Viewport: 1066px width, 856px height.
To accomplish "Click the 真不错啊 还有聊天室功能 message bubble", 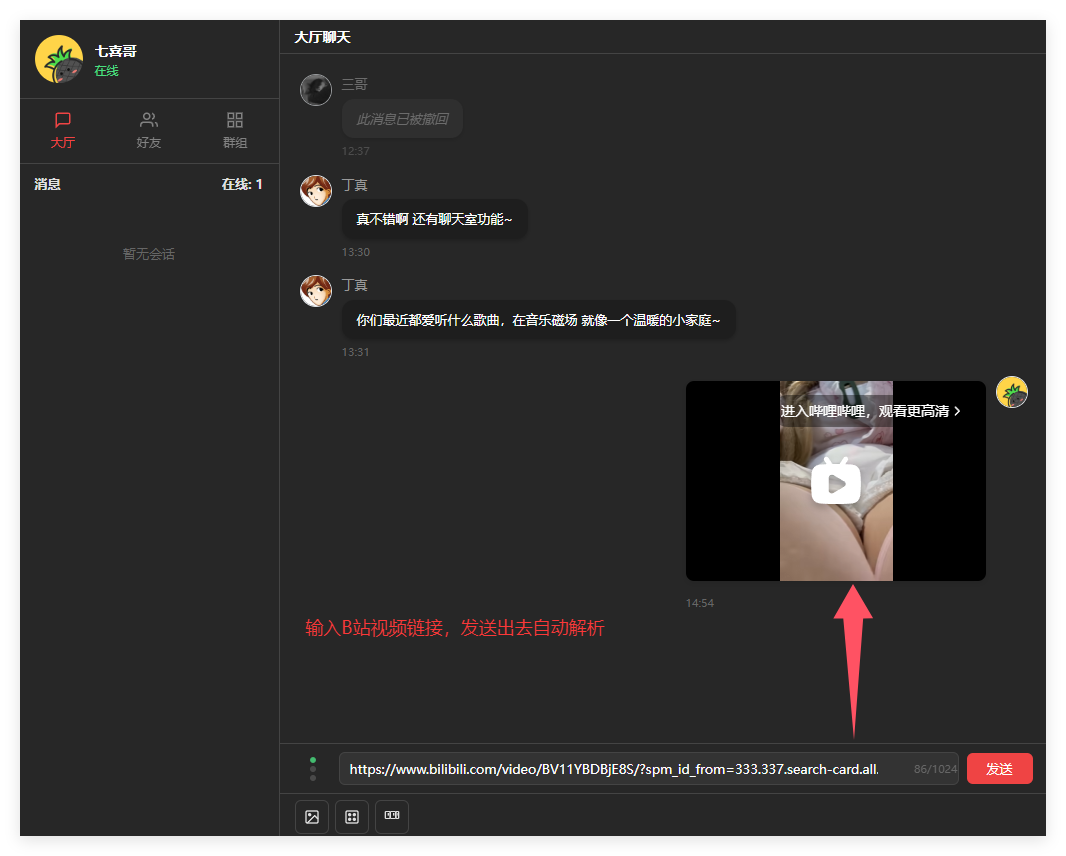I will click(x=434, y=219).
